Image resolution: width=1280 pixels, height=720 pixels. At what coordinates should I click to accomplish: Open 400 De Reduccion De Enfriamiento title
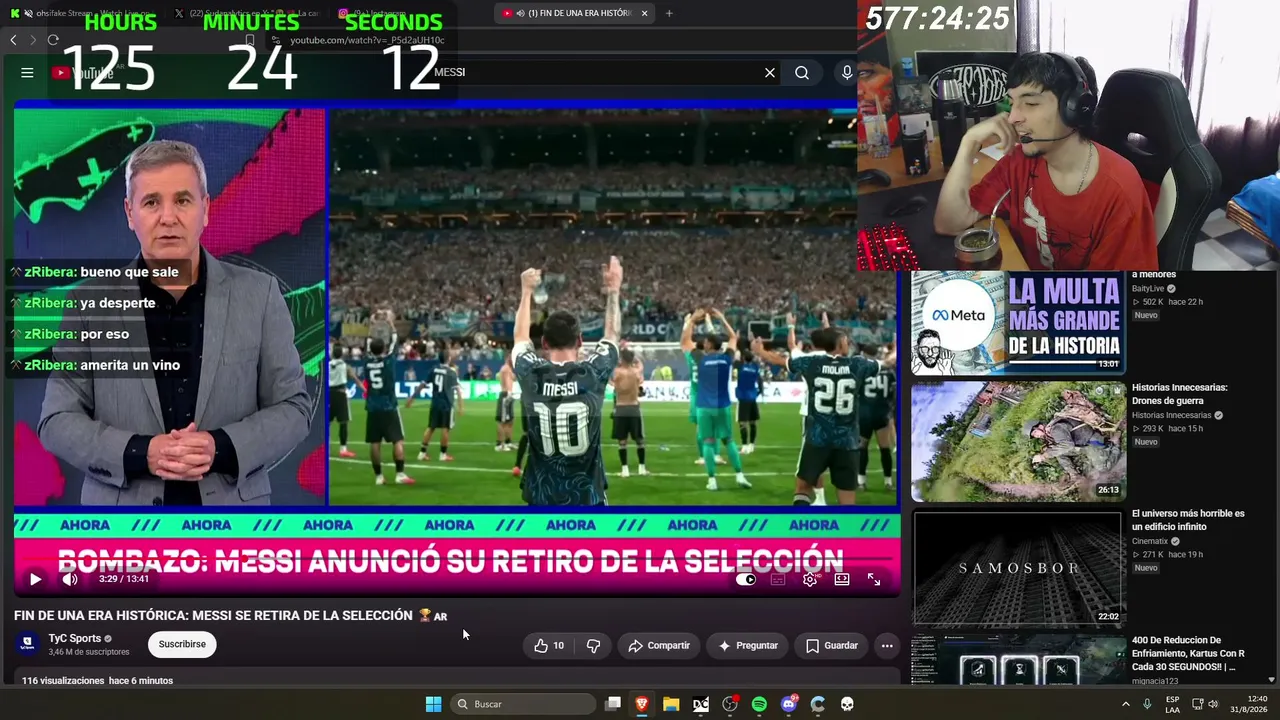tap(1188, 653)
